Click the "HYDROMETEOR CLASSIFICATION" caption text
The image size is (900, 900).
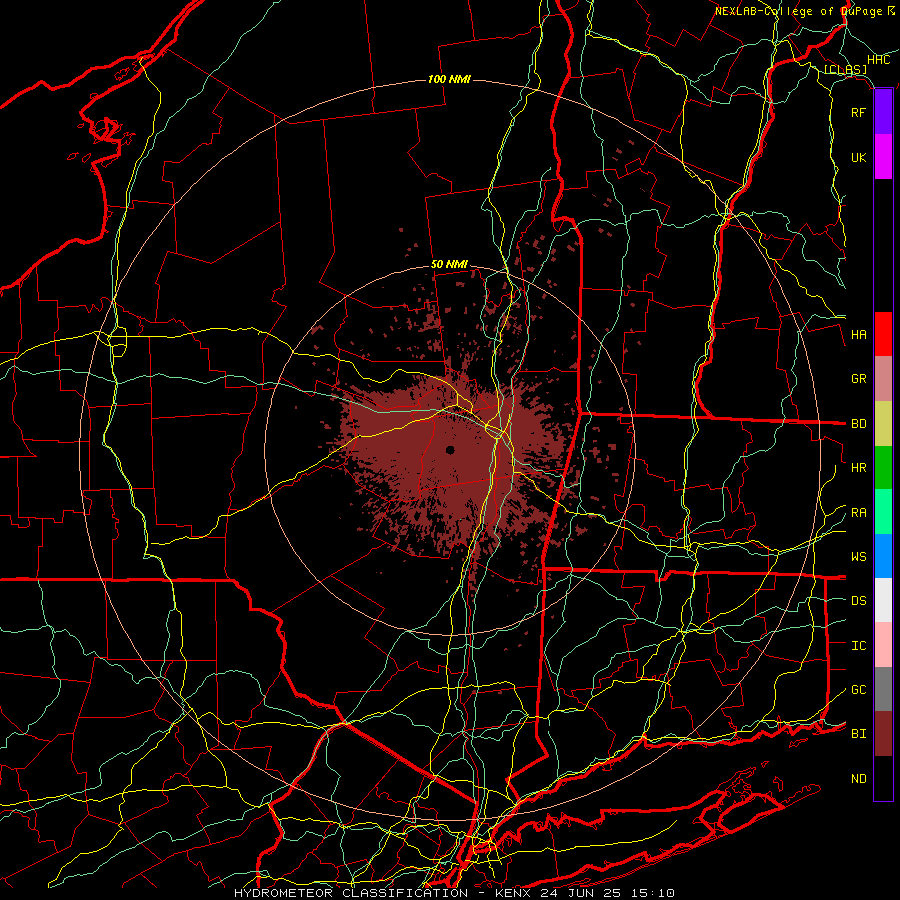click(351, 893)
